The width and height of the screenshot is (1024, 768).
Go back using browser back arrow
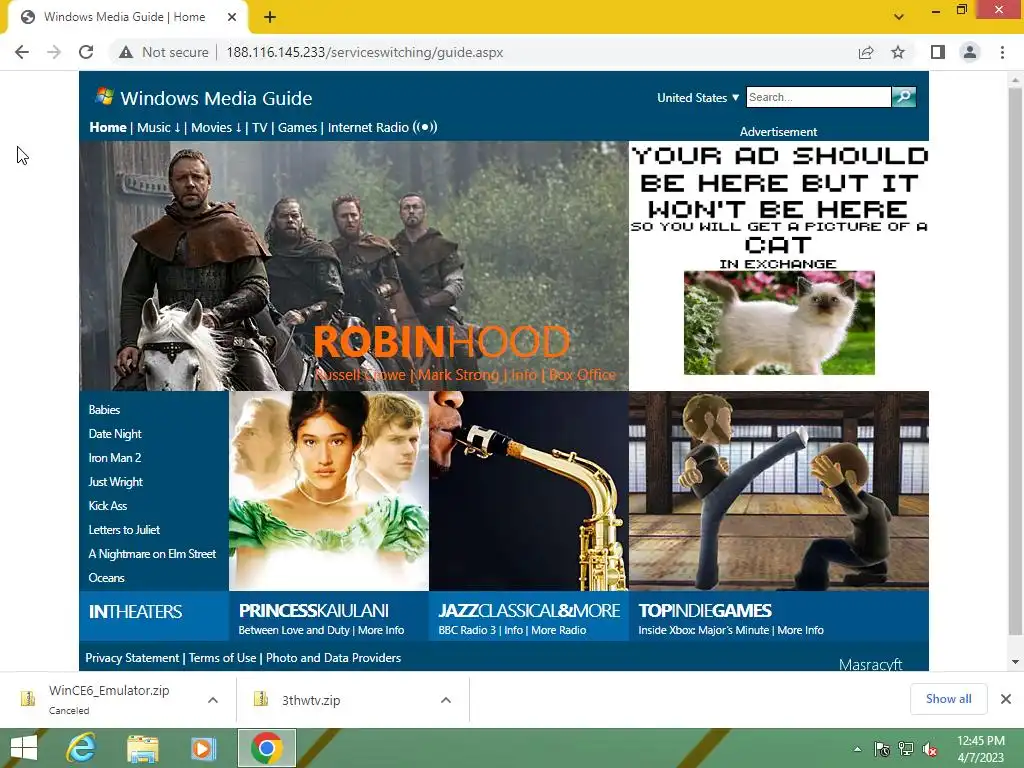click(x=22, y=52)
